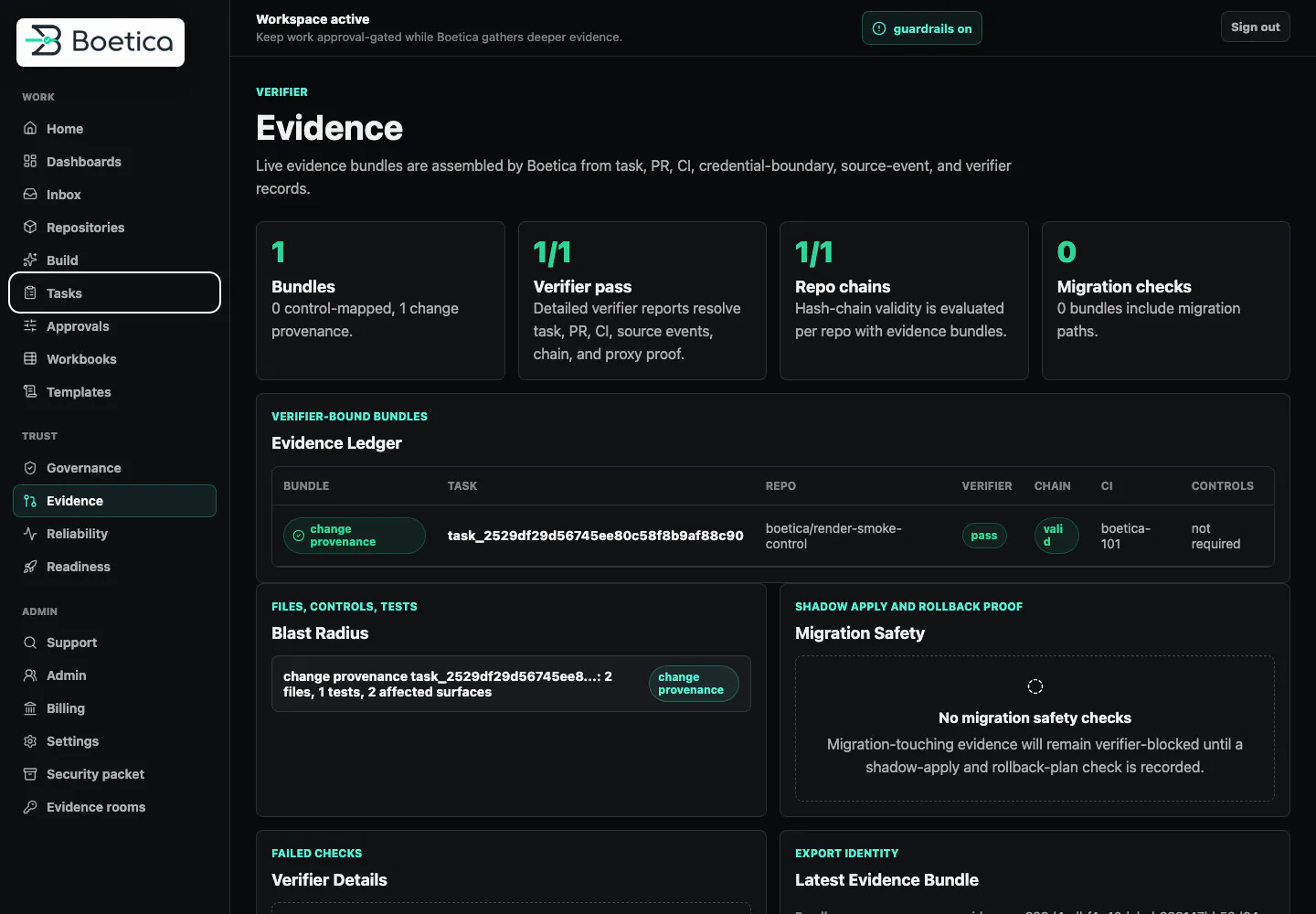Open task_2529df29d56745ee80c58f8b9af88c90 ledger row
1316x914 pixels.
pyautogui.click(x=772, y=536)
